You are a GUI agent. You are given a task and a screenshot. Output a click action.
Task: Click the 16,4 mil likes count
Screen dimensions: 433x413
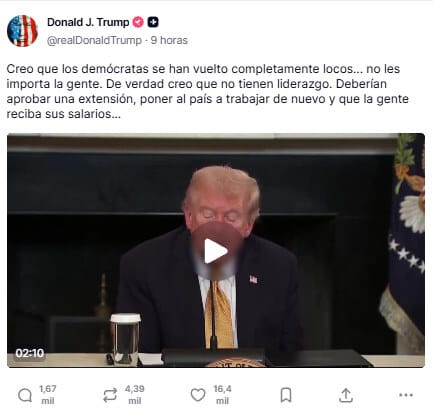pyautogui.click(x=222, y=395)
